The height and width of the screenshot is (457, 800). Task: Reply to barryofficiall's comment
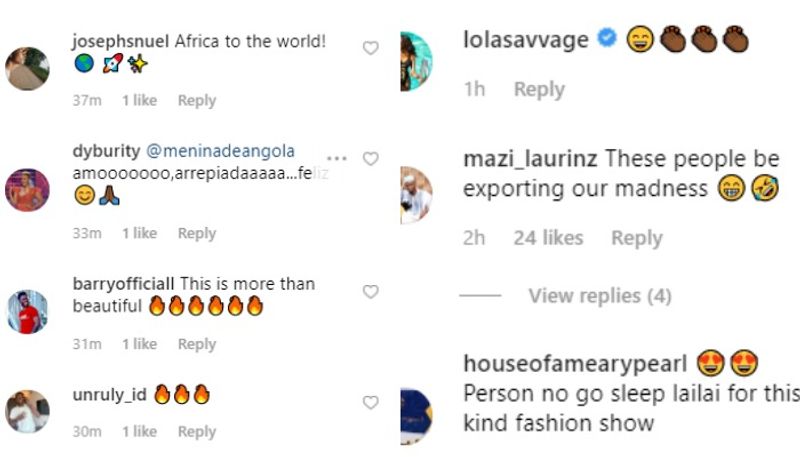pos(197,344)
